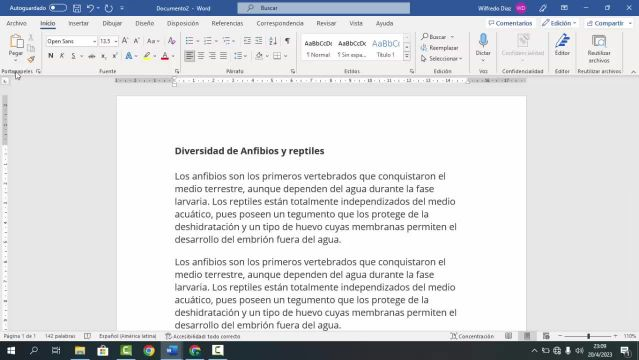Open the Editor pane icon
Image resolution: width=639 pixels, height=360 pixels.
tap(562, 41)
